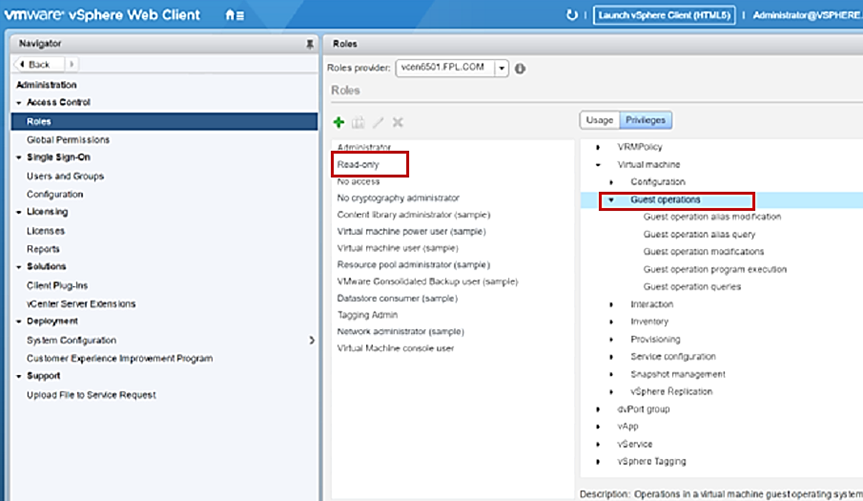Click the delete role X icon

(x=398, y=122)
